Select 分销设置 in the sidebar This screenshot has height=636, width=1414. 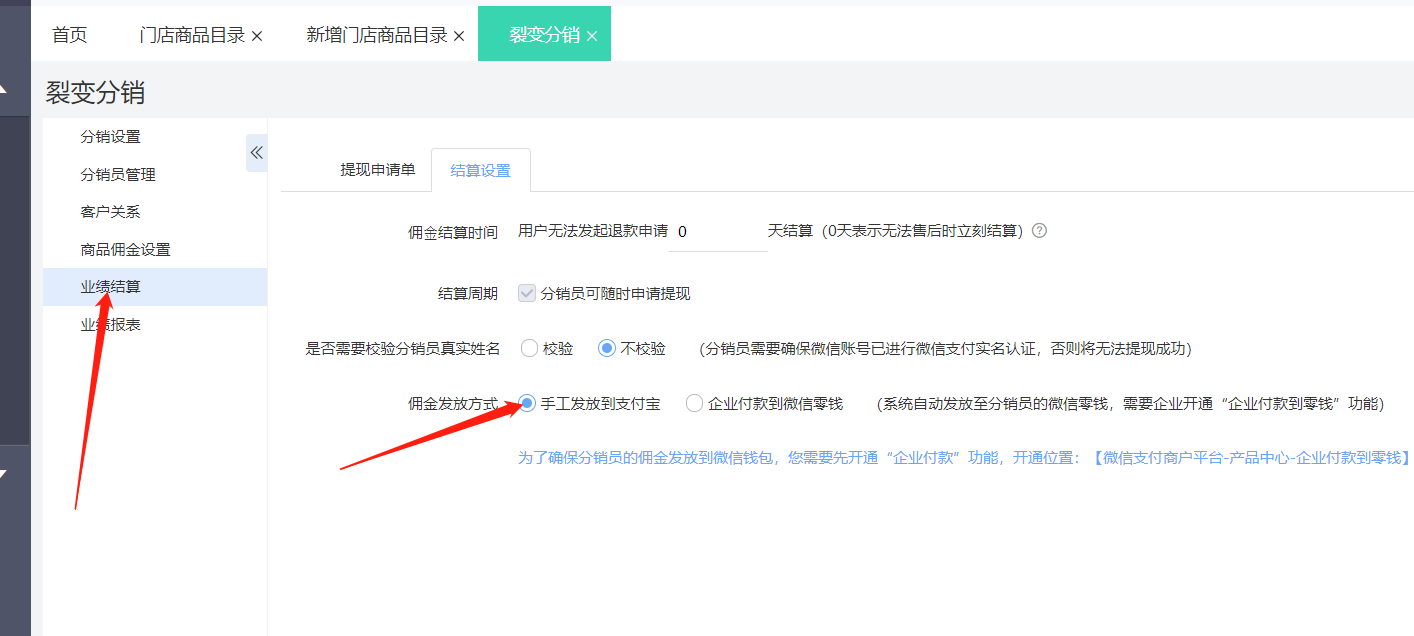click(x=113, y=136)
